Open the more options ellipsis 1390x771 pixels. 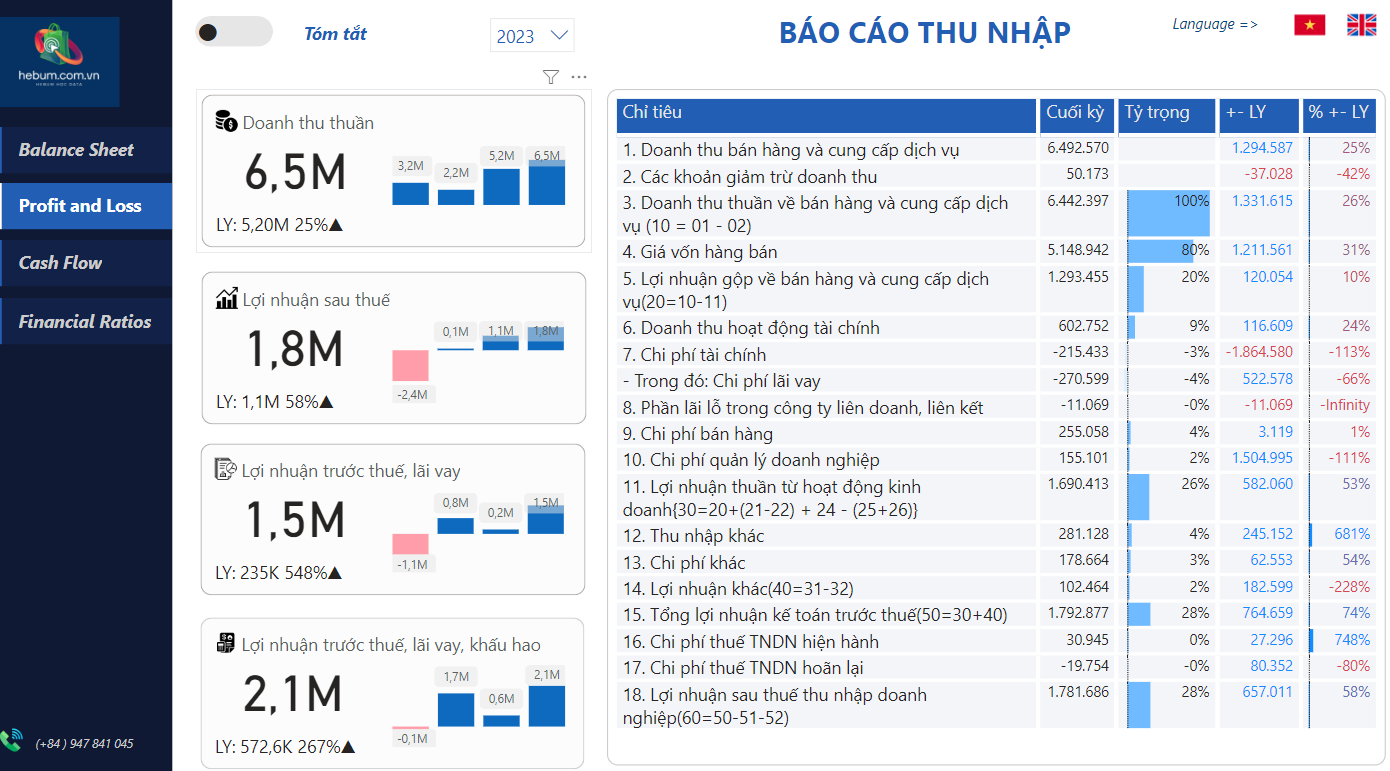(x=579, y=77)
